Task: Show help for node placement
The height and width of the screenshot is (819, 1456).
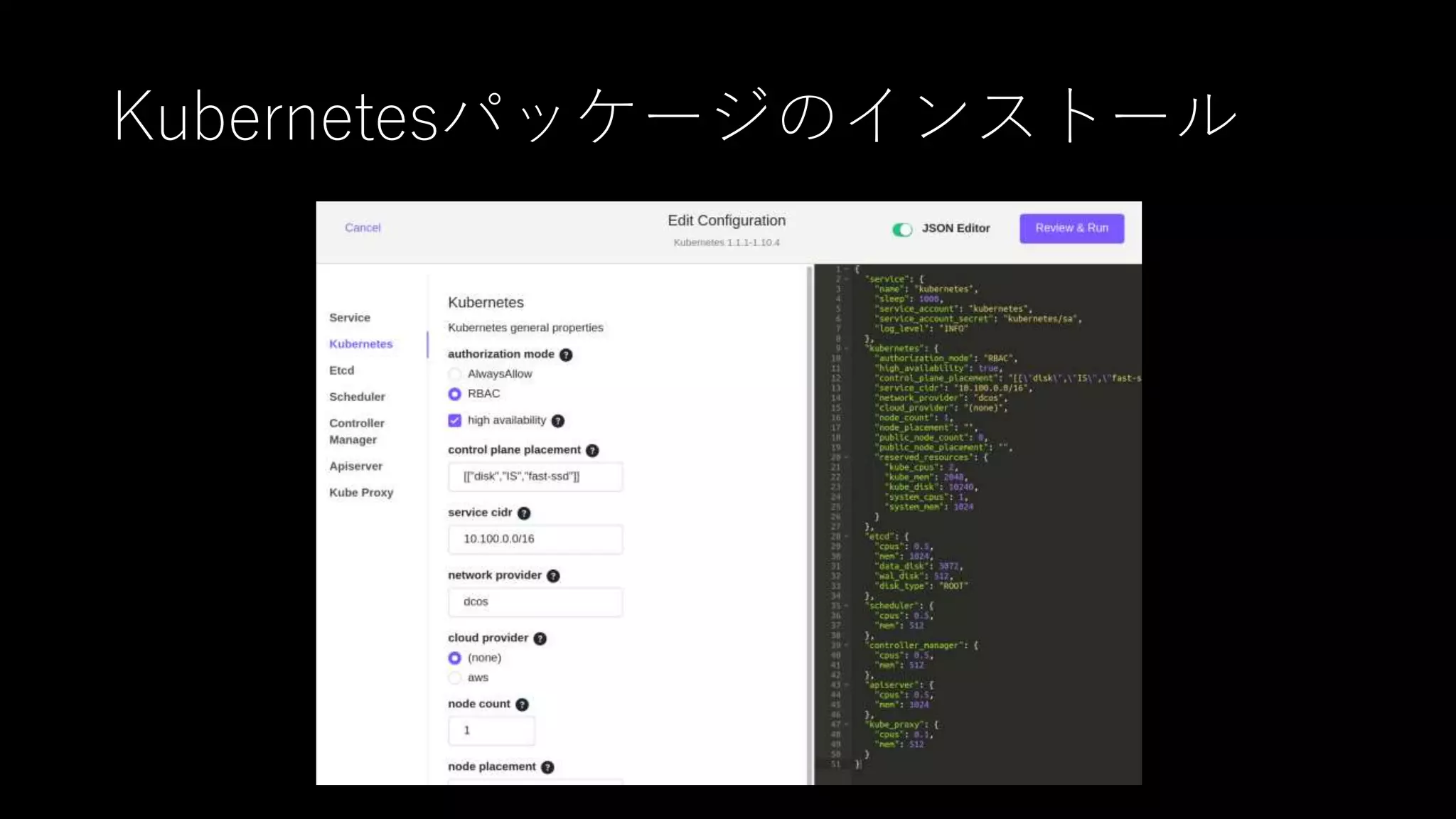Action: (547, 767)
